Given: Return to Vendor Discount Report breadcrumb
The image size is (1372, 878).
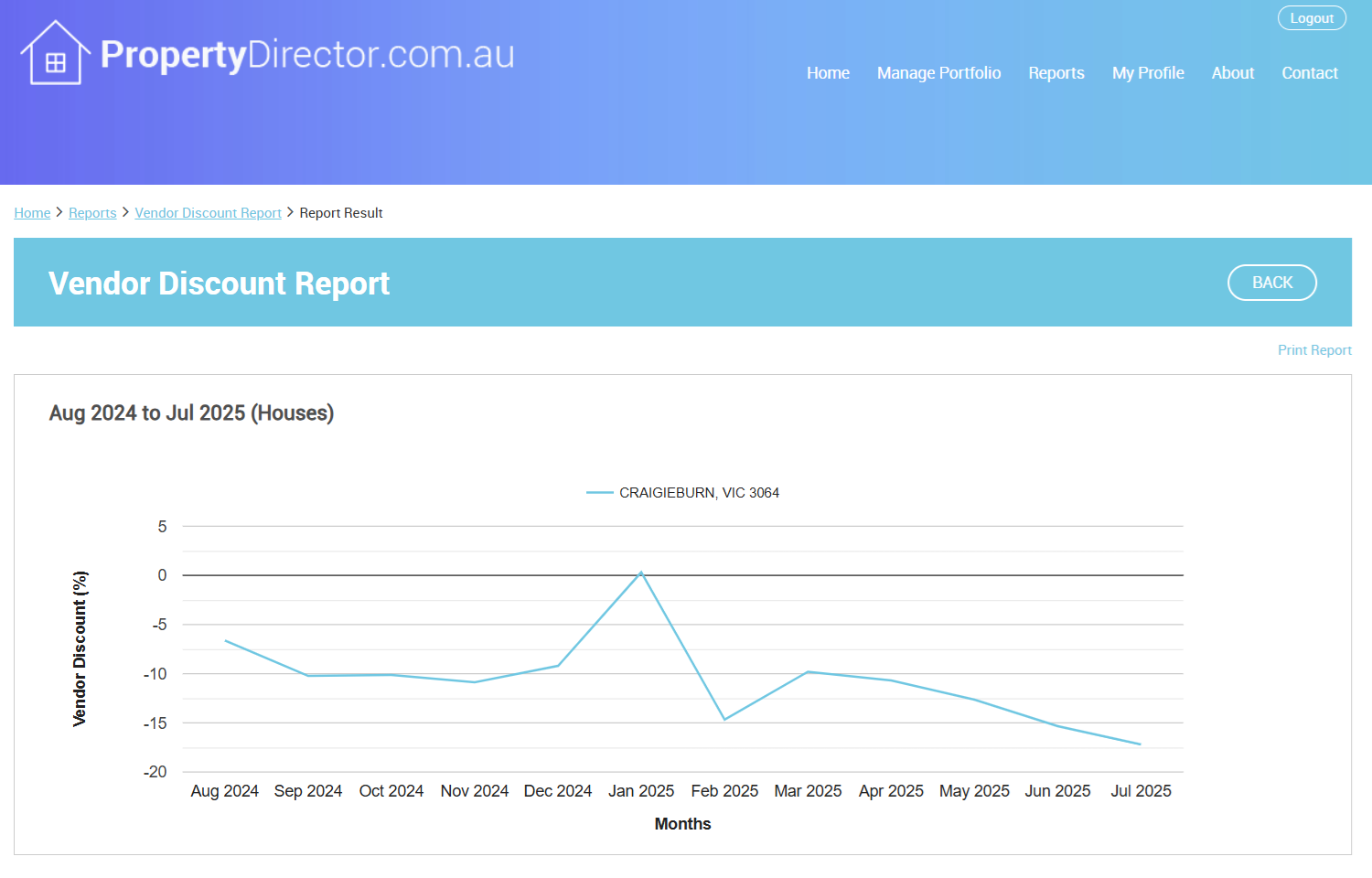Looking at the screenshot, I should pyautogui.click(x=208, y=213).
